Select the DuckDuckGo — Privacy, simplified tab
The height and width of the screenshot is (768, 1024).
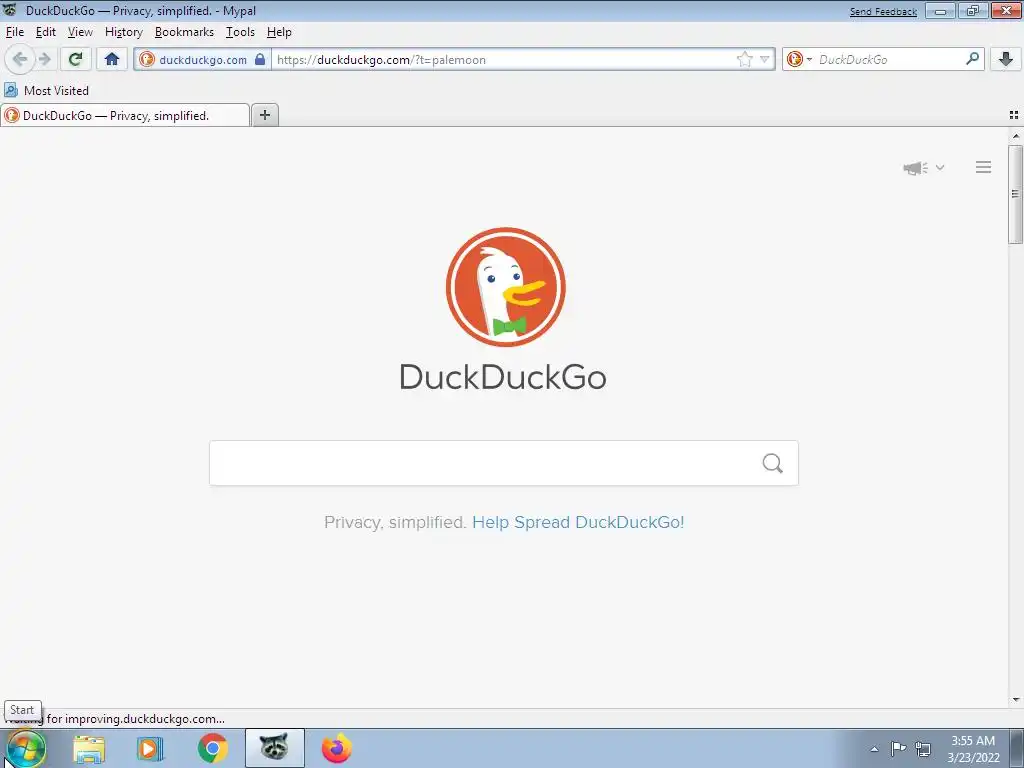click(x=125, y=116)
